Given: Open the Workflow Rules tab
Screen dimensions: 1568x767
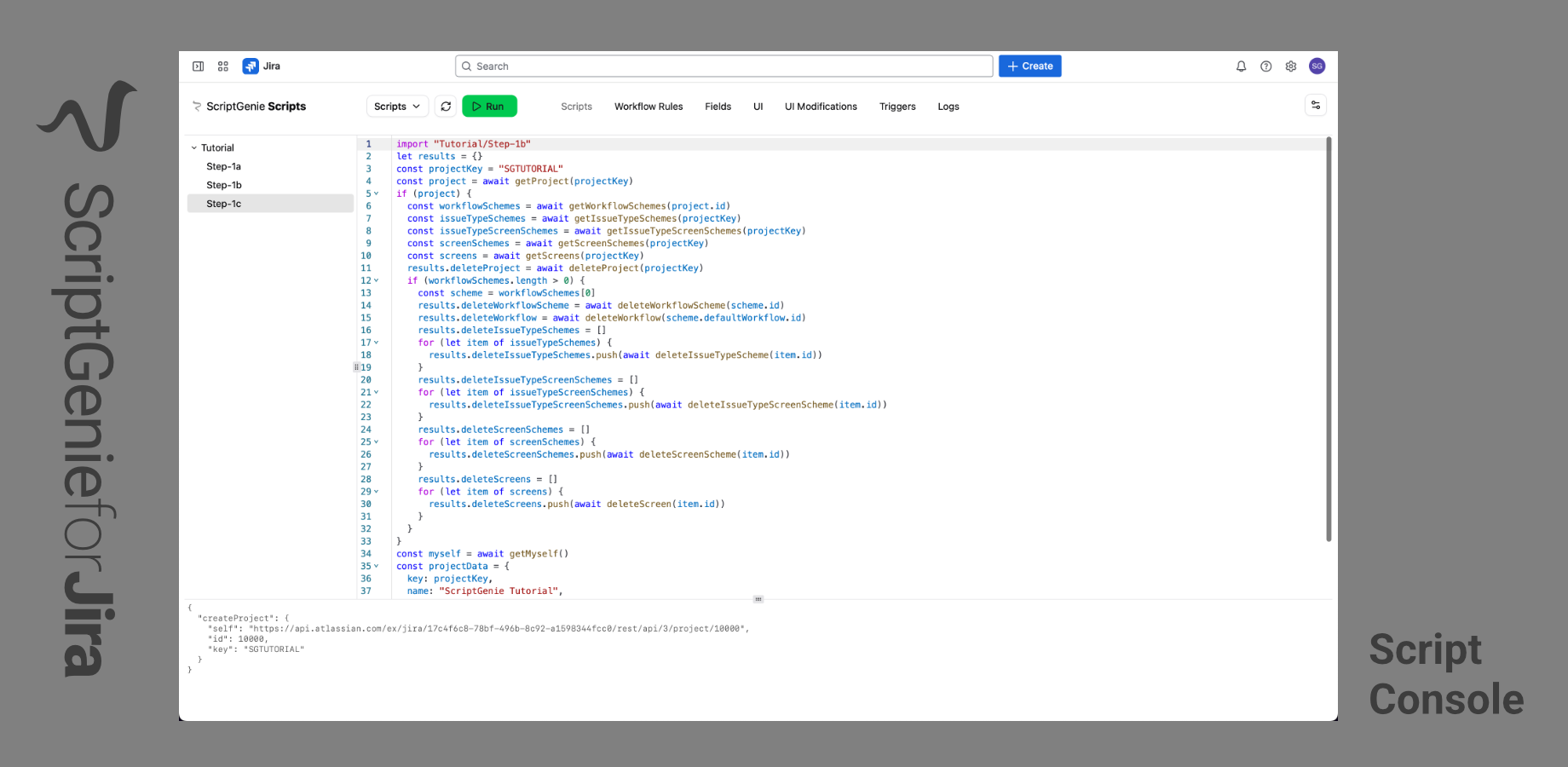Looking at the screenshot, I should click(x=649, y=107).
